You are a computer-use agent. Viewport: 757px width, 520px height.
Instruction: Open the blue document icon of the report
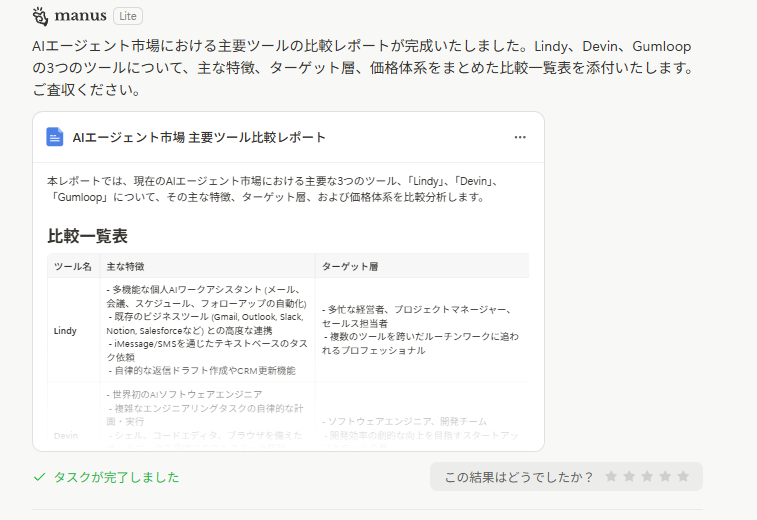coord(55,137)
